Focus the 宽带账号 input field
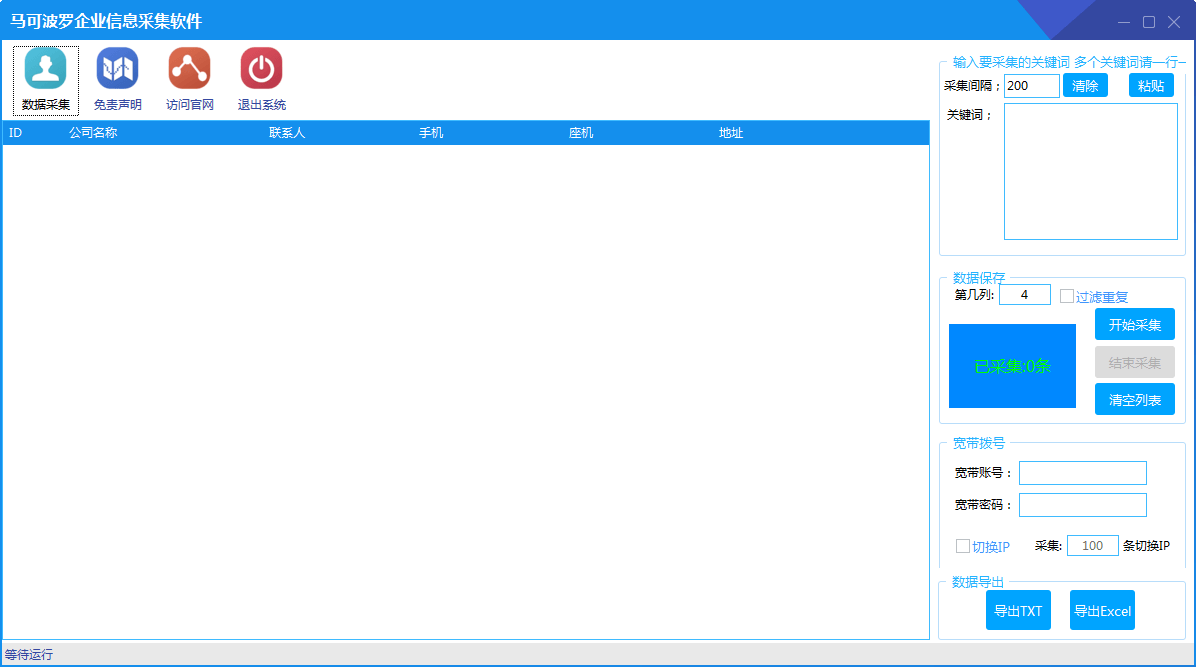1196x667 pixels. [1082, 473]
